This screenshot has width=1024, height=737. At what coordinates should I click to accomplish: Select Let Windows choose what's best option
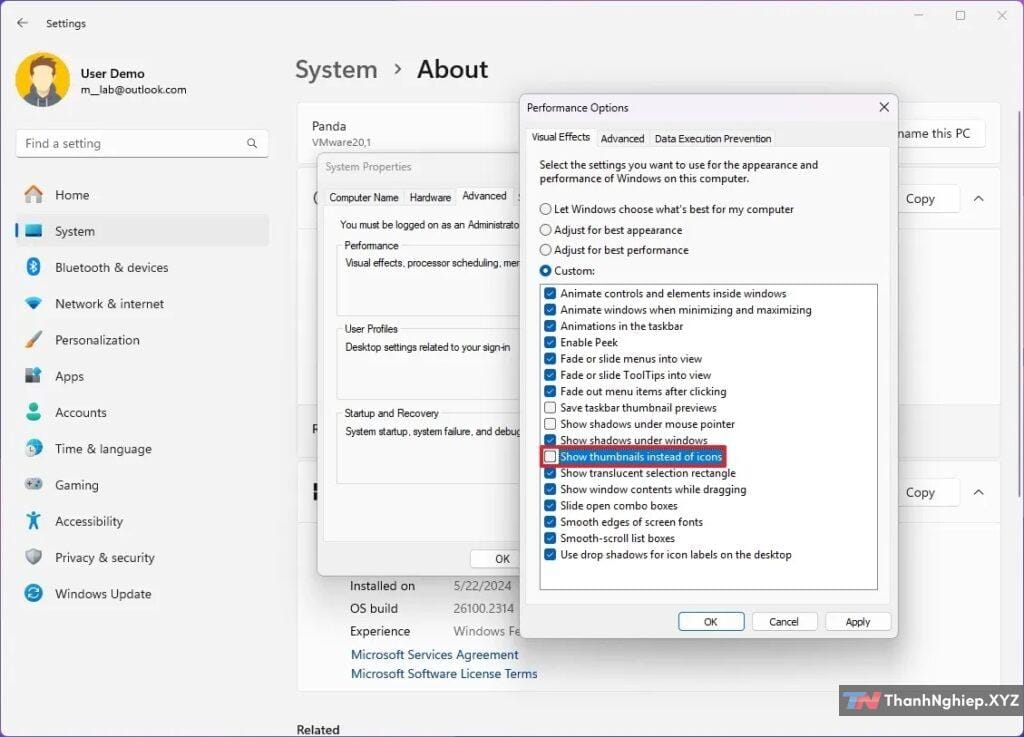coord(545,209)
